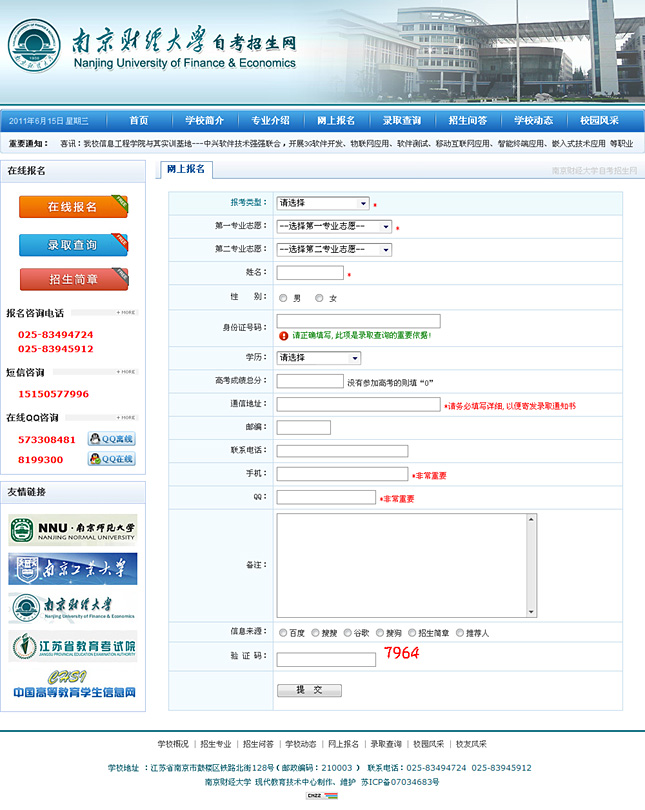Image resolution: width=645 pixels, height=810 pixels.
Task: Select the 男 gender radio button
Action: click(x=283, y=298)
